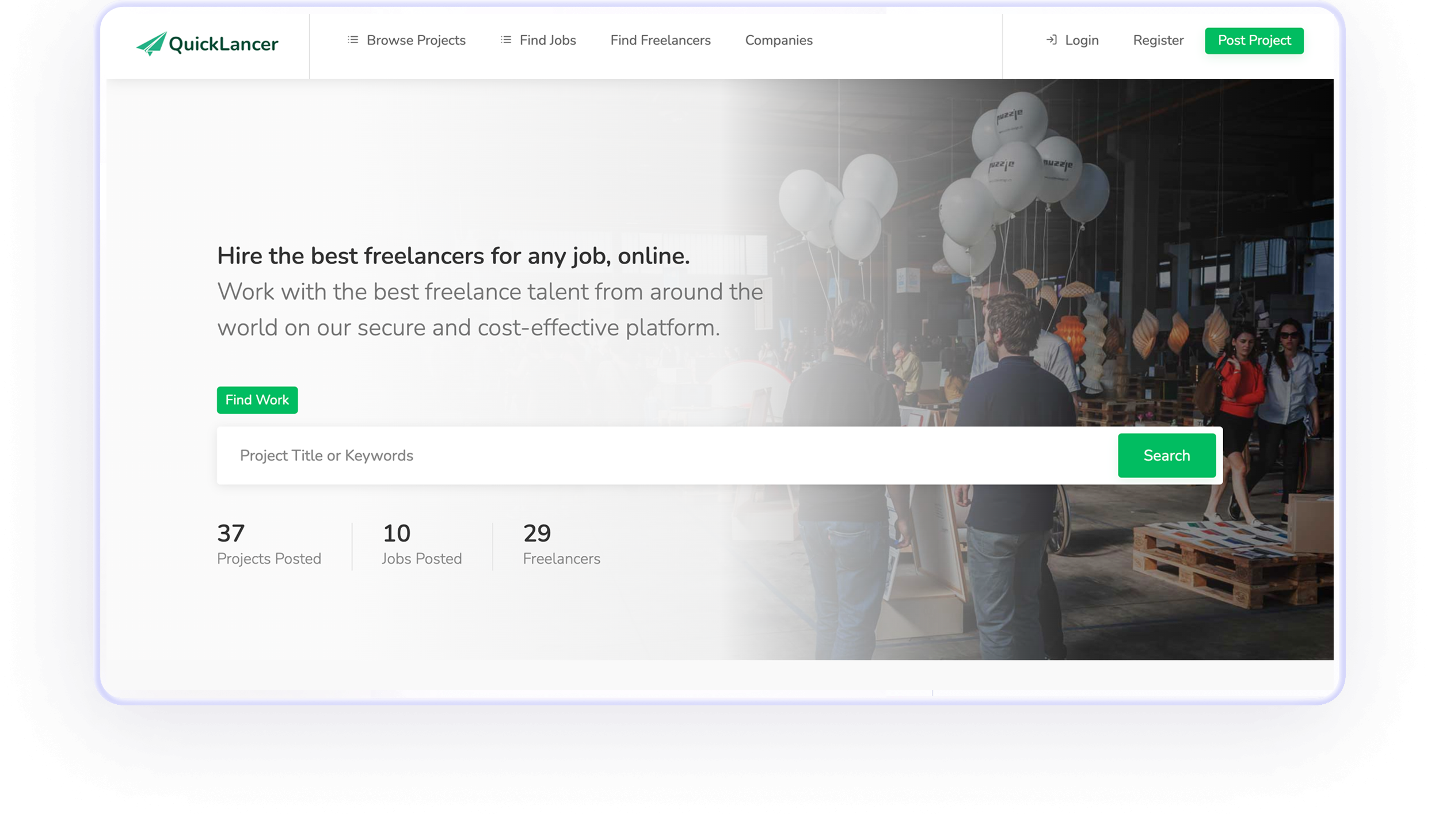Click the list icon next to Find Jobs
The image size is (1439, 840).
[505, 40]
